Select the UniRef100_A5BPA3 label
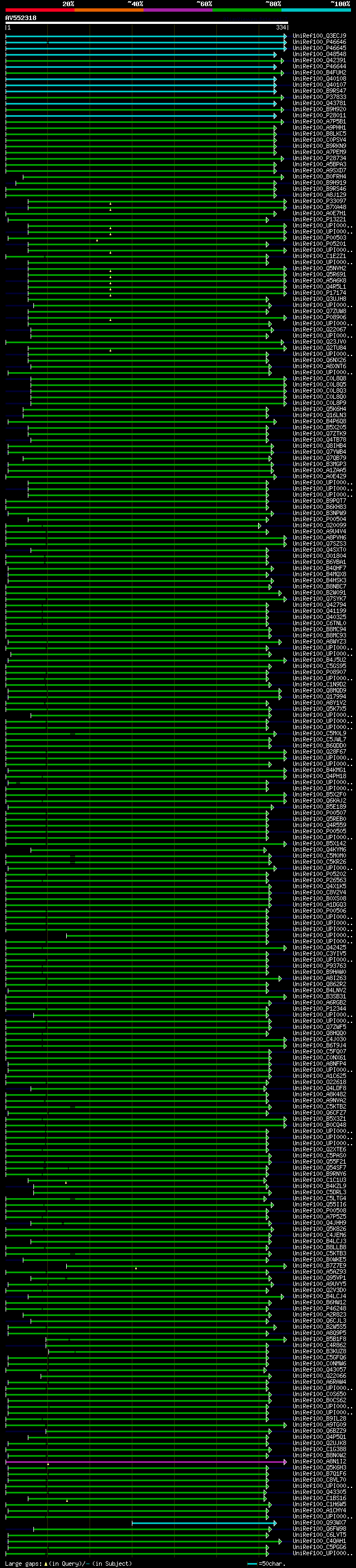The width and height of the screenshot is (356, 1568). point(319,164)
